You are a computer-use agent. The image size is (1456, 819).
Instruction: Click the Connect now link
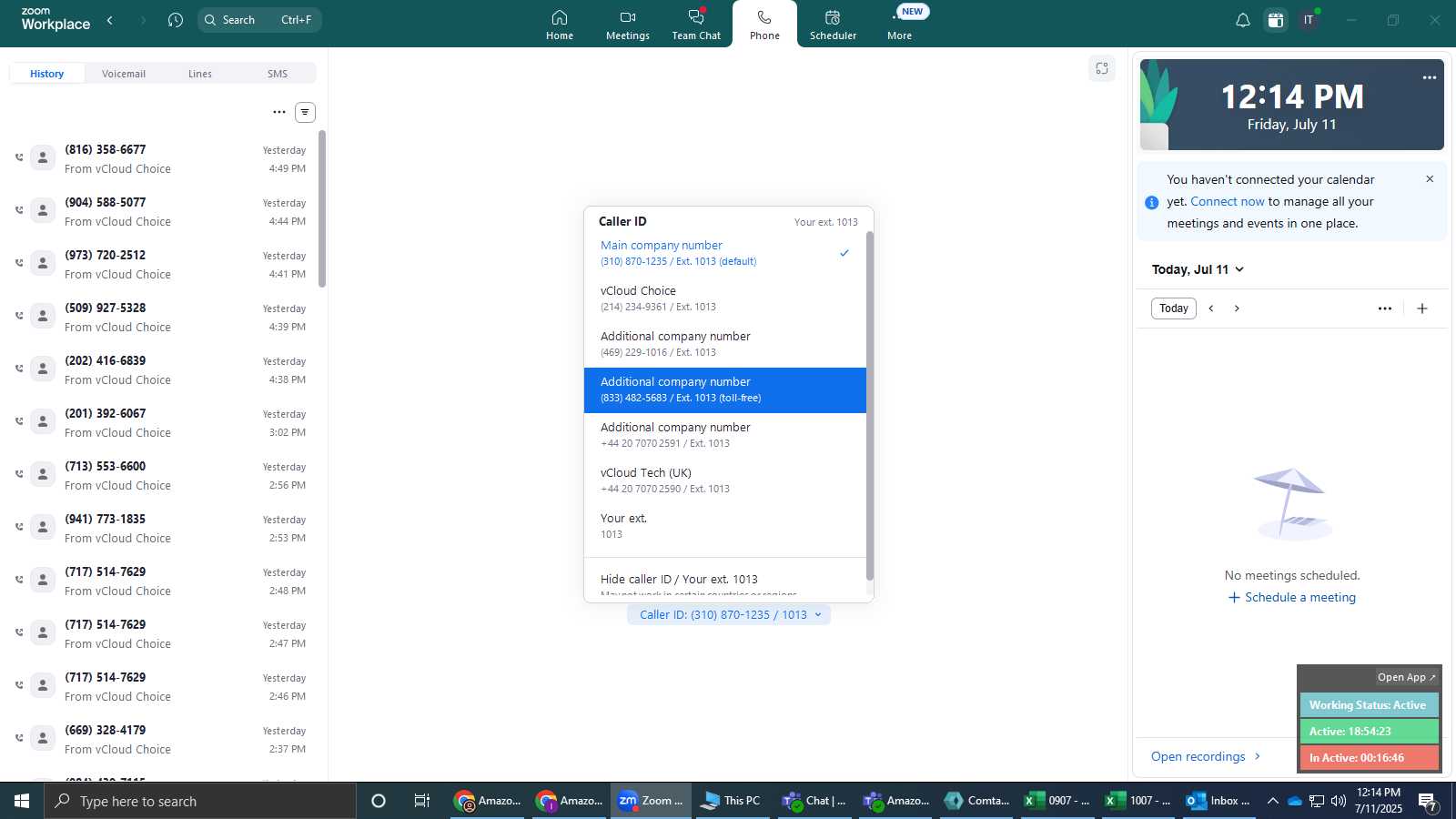click(1228, 202)
